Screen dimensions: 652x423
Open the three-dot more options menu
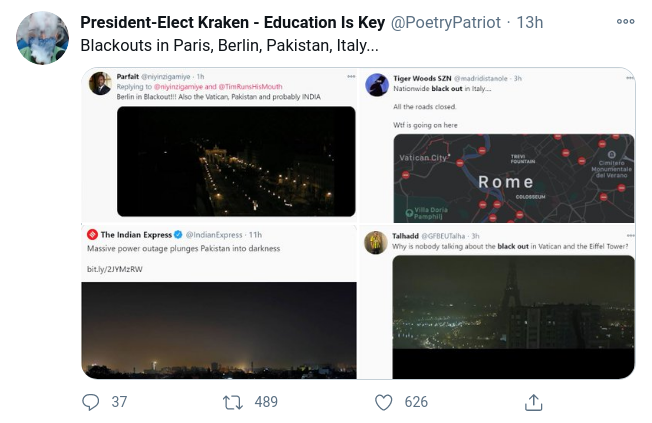coord(625,21)
